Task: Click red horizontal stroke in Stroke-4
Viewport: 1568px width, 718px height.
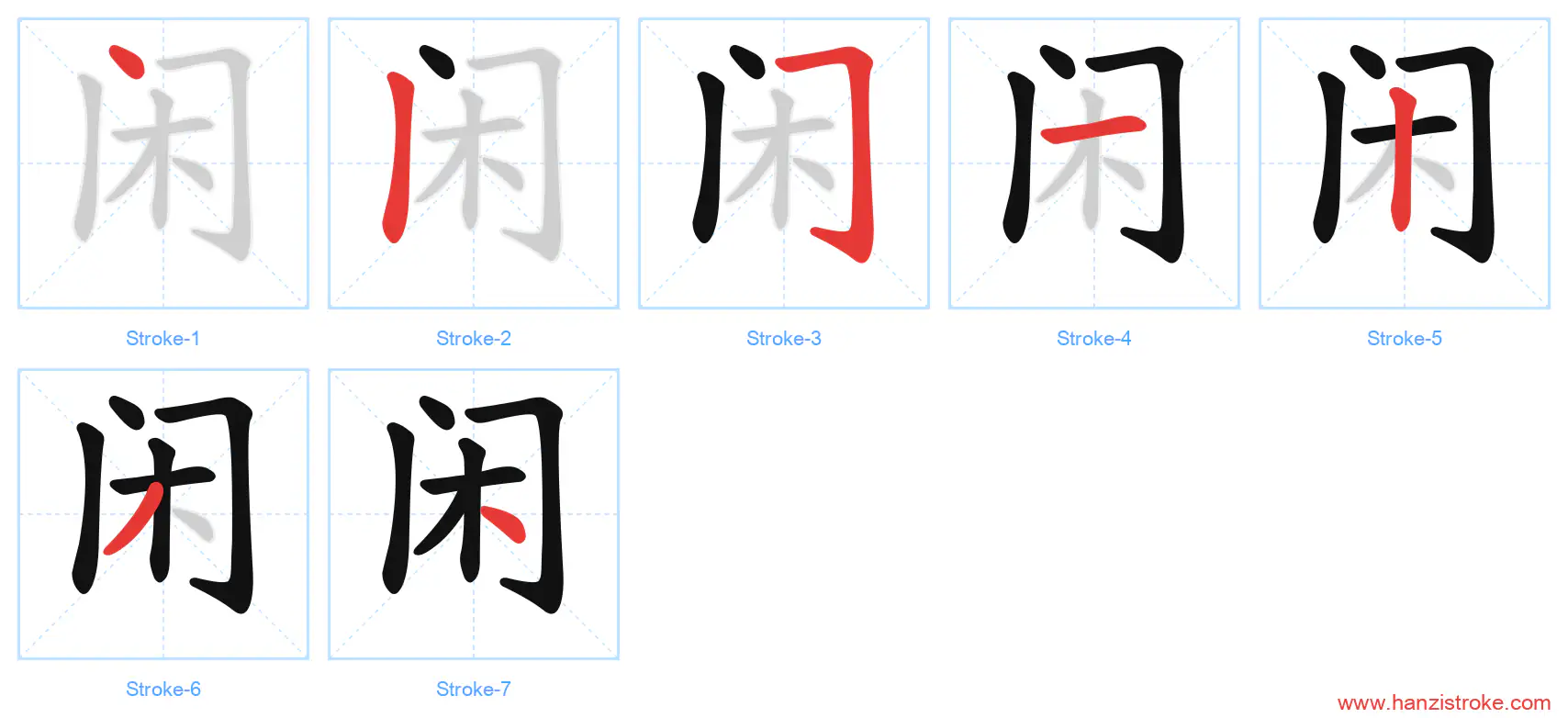Action: 1093,129
